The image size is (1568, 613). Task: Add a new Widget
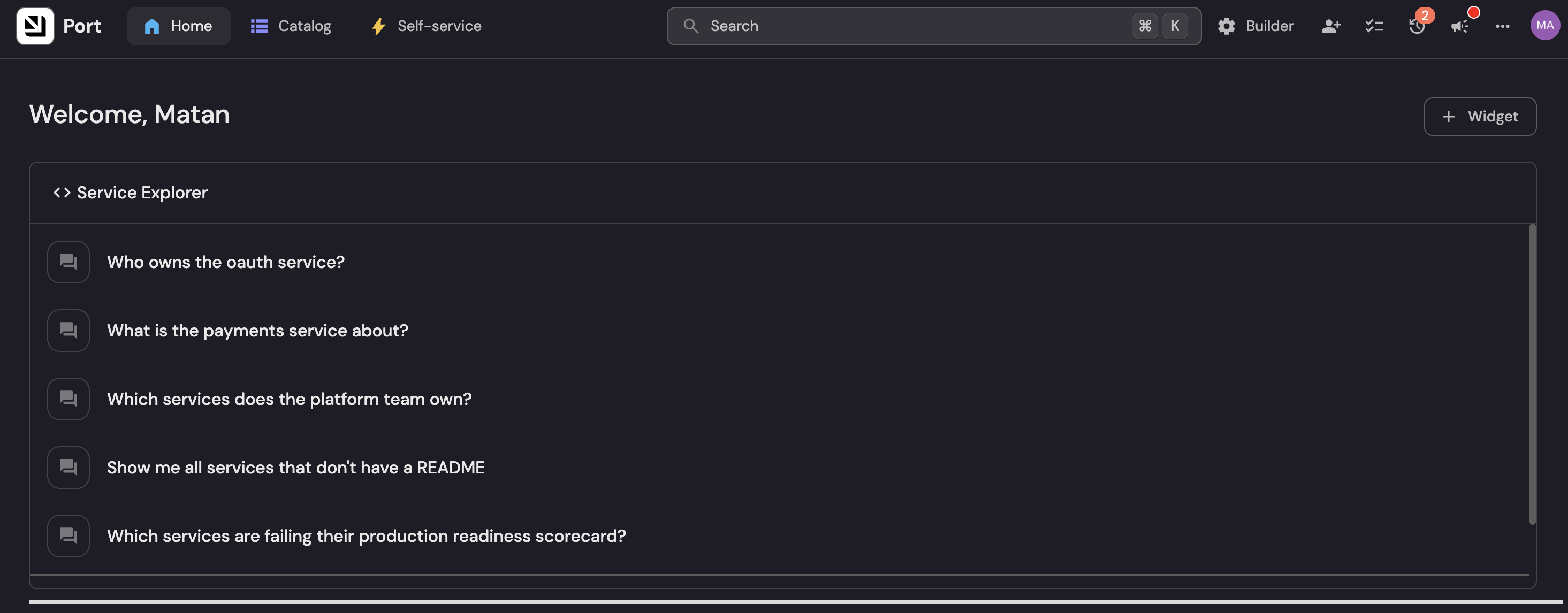pos(1480,117)
